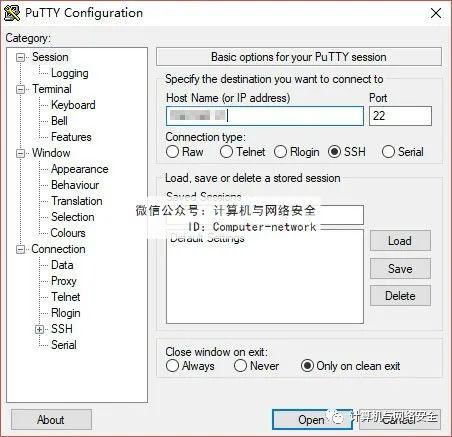This screenshot has height=437, width=452.
Task: Open Appearance settings category
Action: pos(80,169)
